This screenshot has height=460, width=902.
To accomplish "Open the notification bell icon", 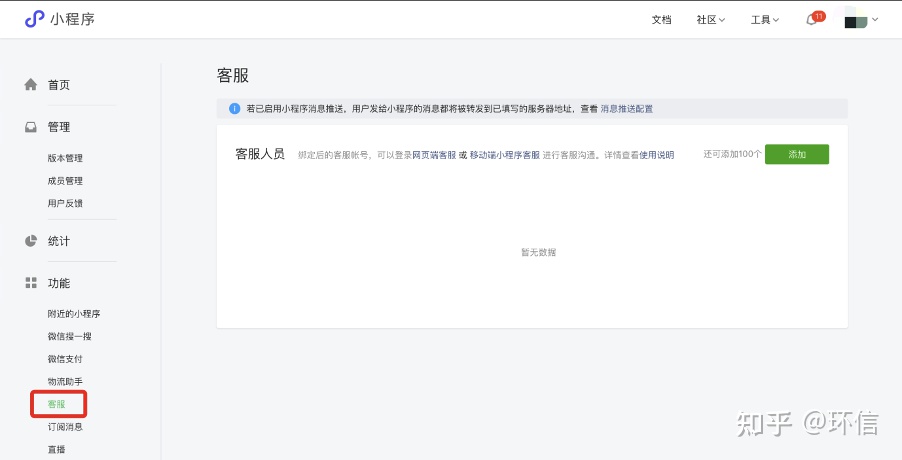I will [x=811, y=20].
